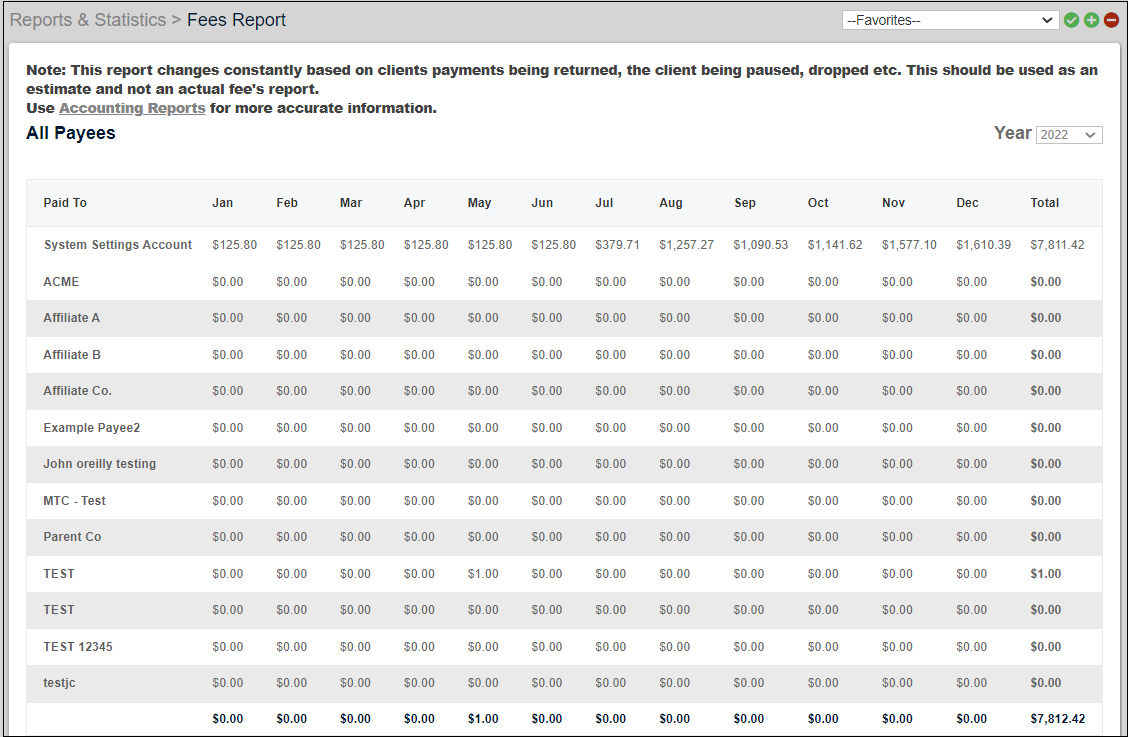This screenshot has width=1128, height=737.
Task: Open the Year 2022 dropdown
Action: coord(1069,135)
